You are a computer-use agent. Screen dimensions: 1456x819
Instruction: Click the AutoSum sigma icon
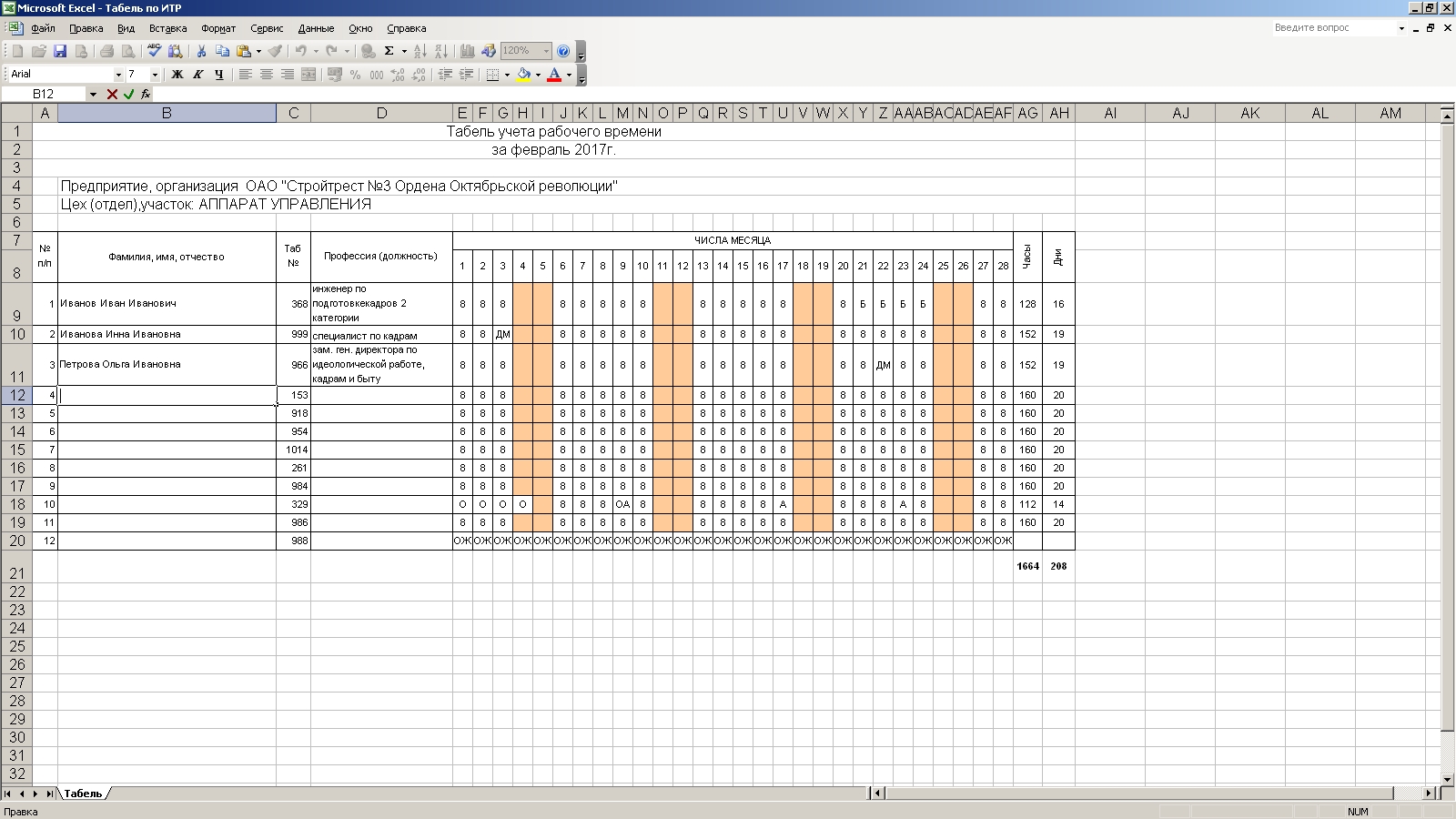tap(389, 51)
